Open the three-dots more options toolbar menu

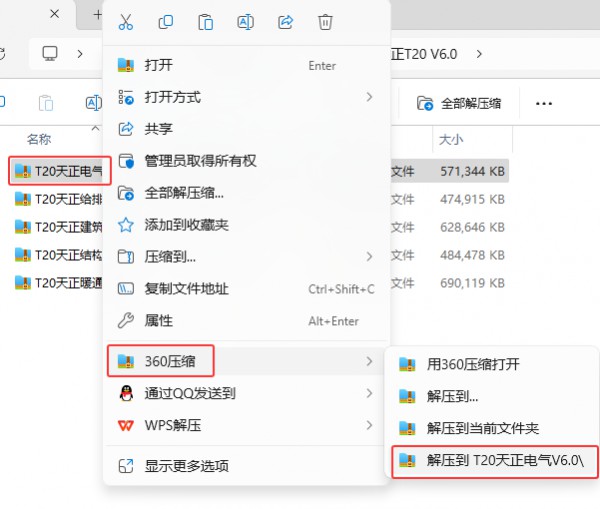tap(544, 103)
